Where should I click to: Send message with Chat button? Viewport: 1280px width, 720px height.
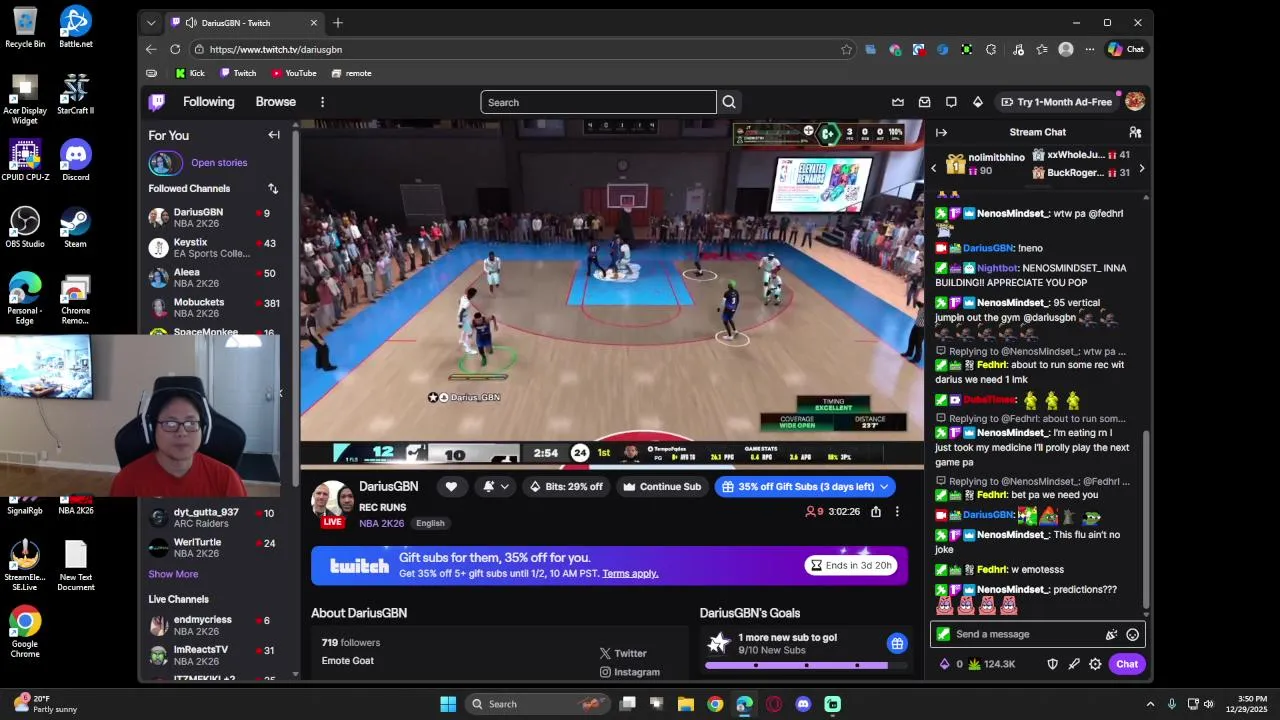tap(1127, 664)
